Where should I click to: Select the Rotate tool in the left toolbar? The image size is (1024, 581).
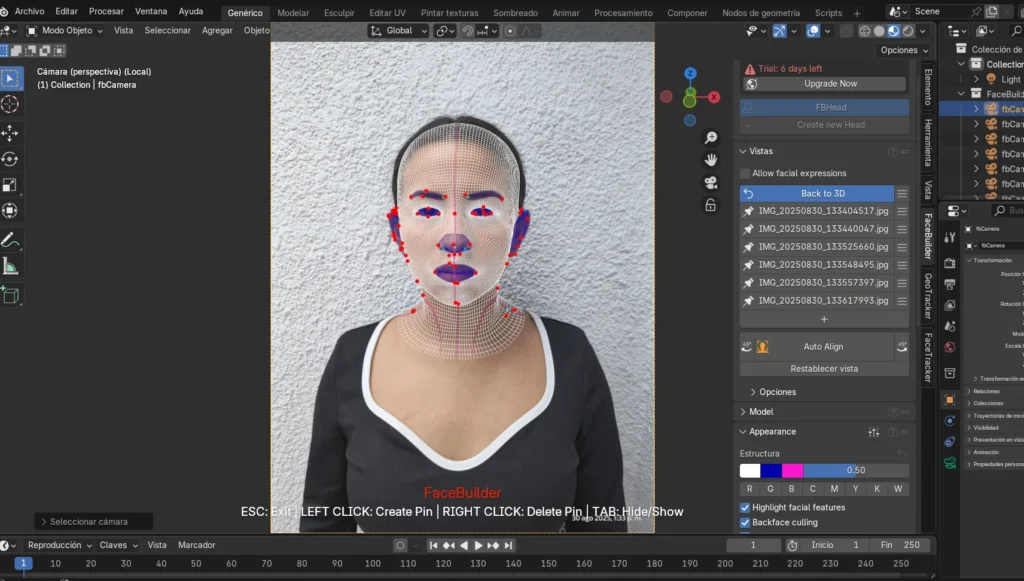pyautogui.click(x=12, y=158)
